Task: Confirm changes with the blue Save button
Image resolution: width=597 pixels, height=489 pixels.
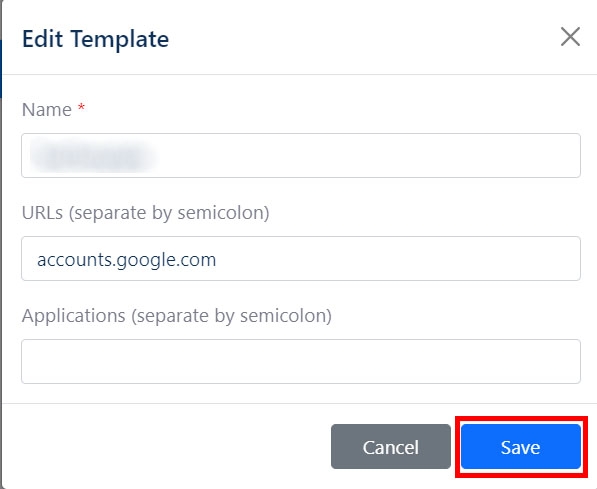Action: coord(520,447)
